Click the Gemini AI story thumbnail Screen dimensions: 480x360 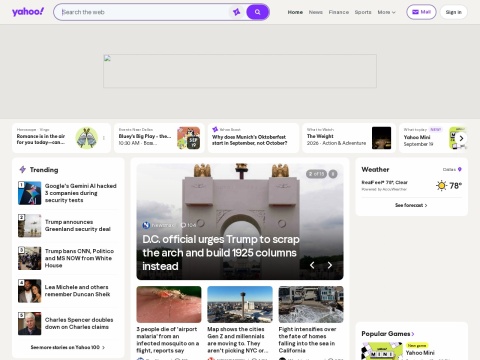(30, 193)
